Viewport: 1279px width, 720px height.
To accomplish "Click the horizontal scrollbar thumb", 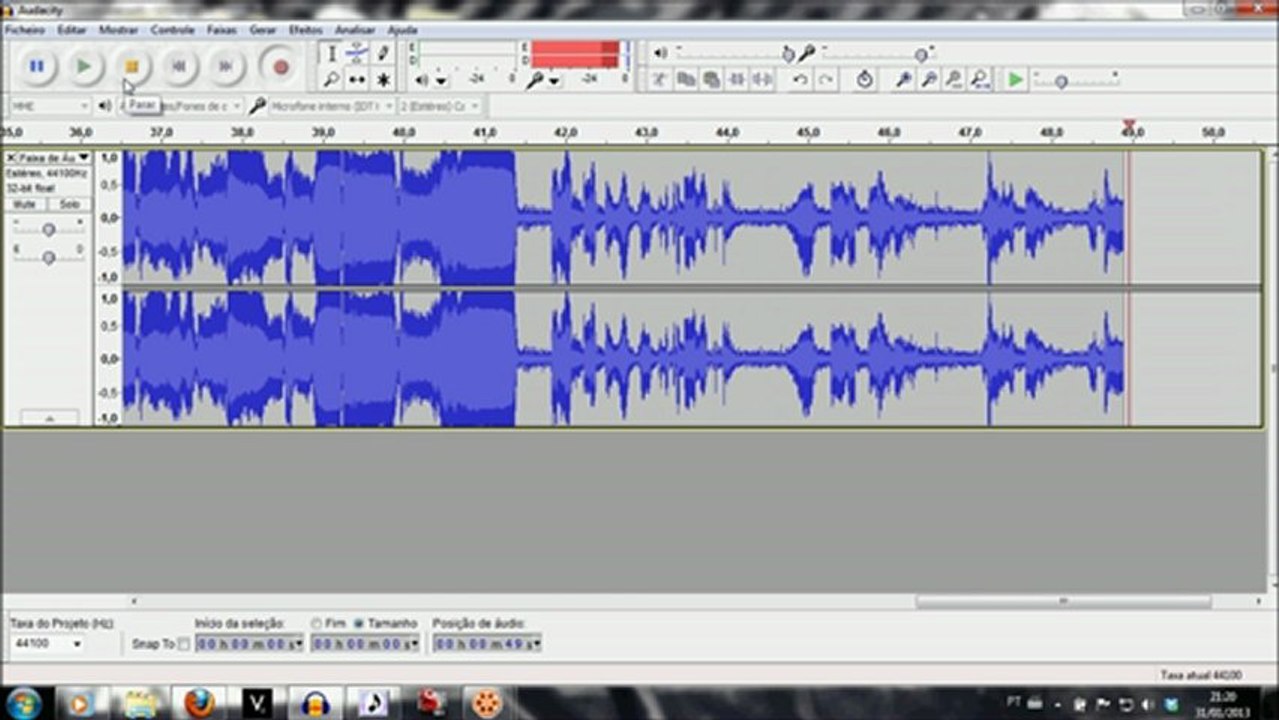I will tap(1063, 602).
